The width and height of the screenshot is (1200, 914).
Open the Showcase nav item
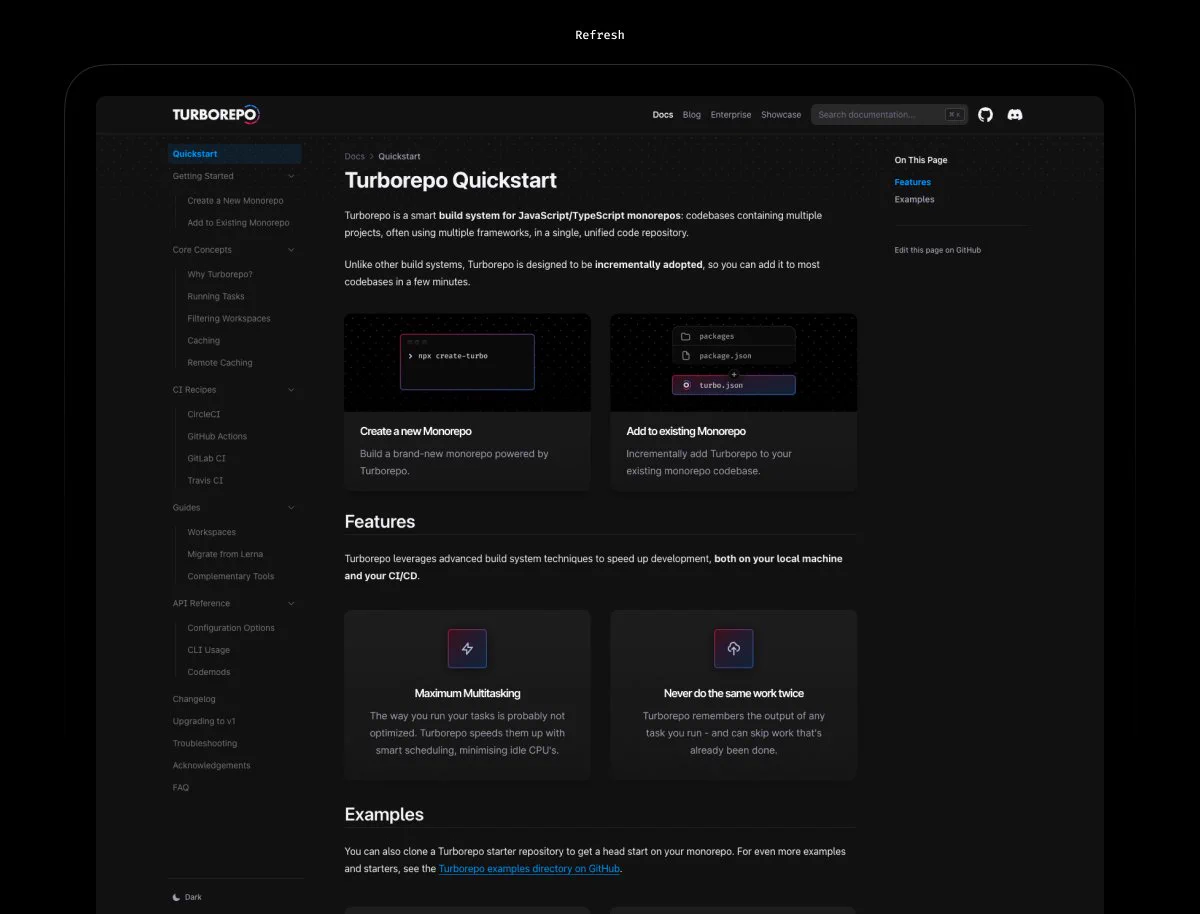click(781, 115)
